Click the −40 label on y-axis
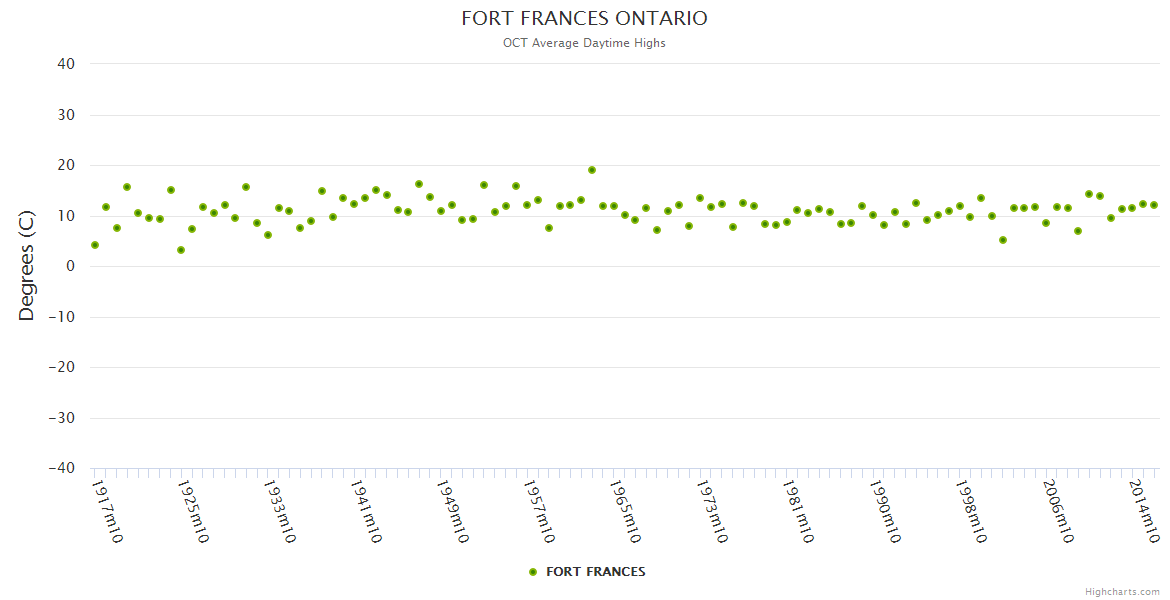 (x=62, y=468)
